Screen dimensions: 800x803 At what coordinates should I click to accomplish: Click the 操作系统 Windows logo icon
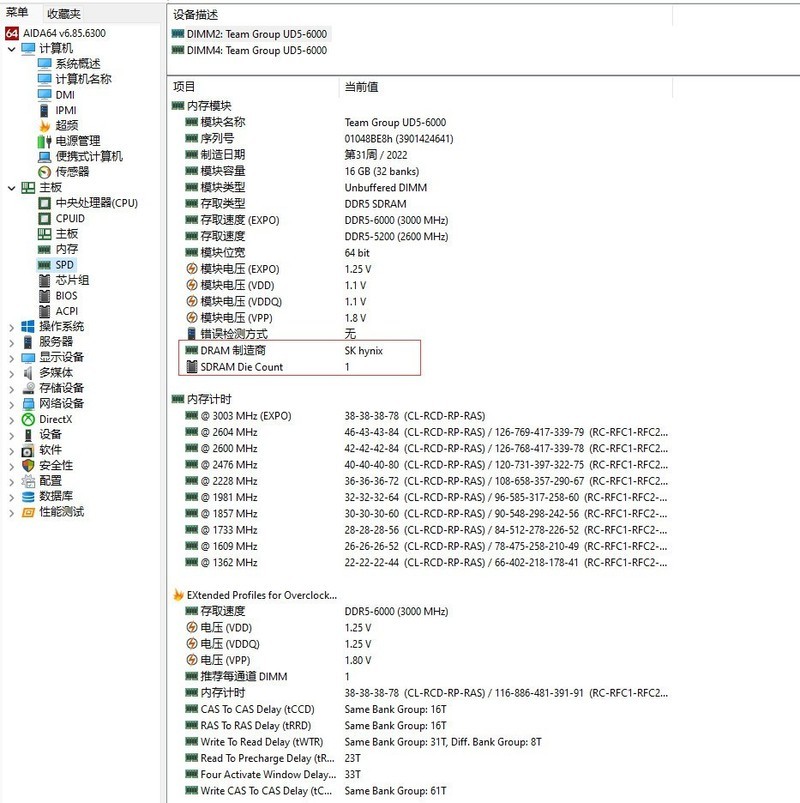pyautogui.click(x=28, y=327)
